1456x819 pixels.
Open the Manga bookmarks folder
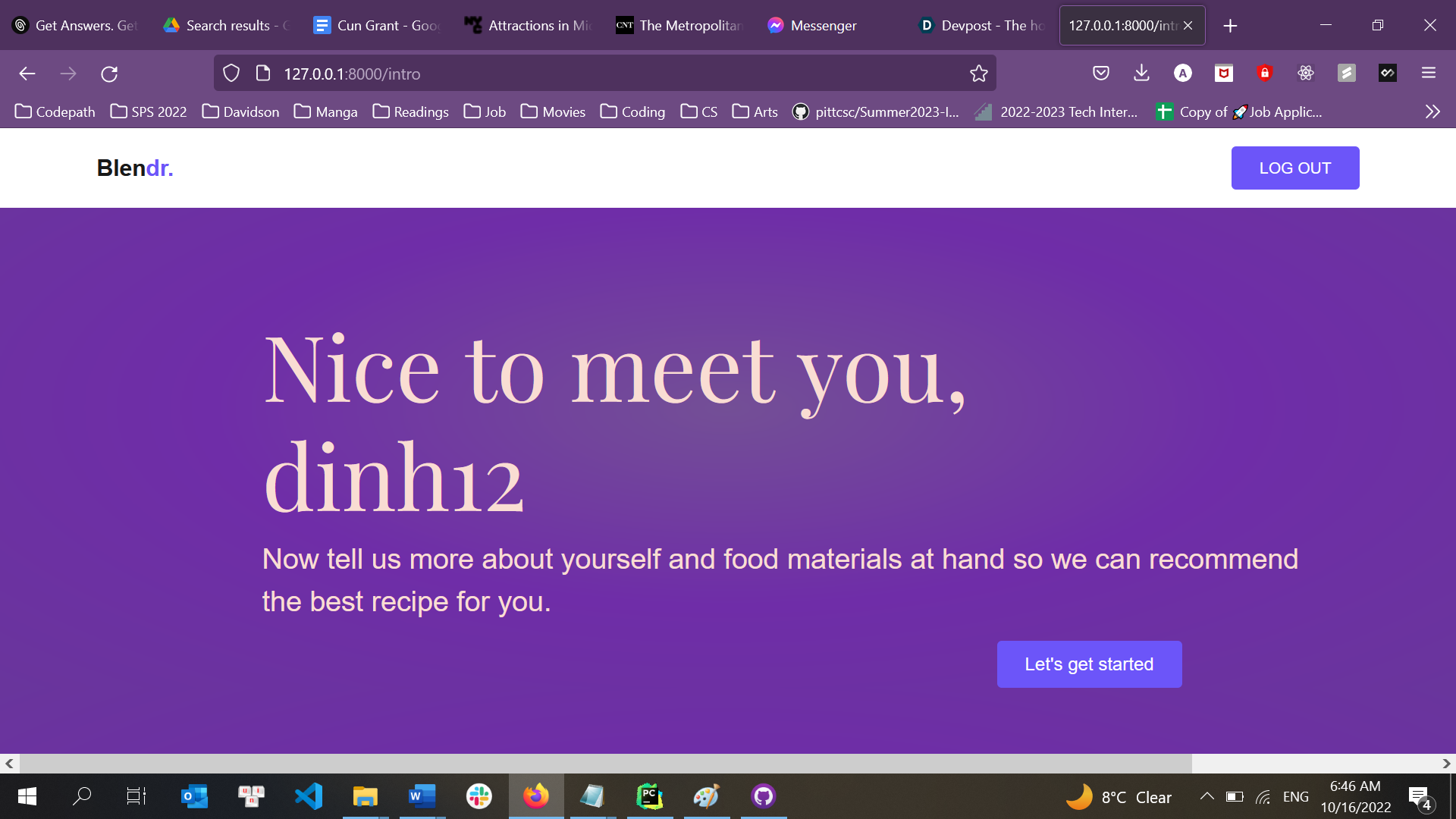click(325, 111)
